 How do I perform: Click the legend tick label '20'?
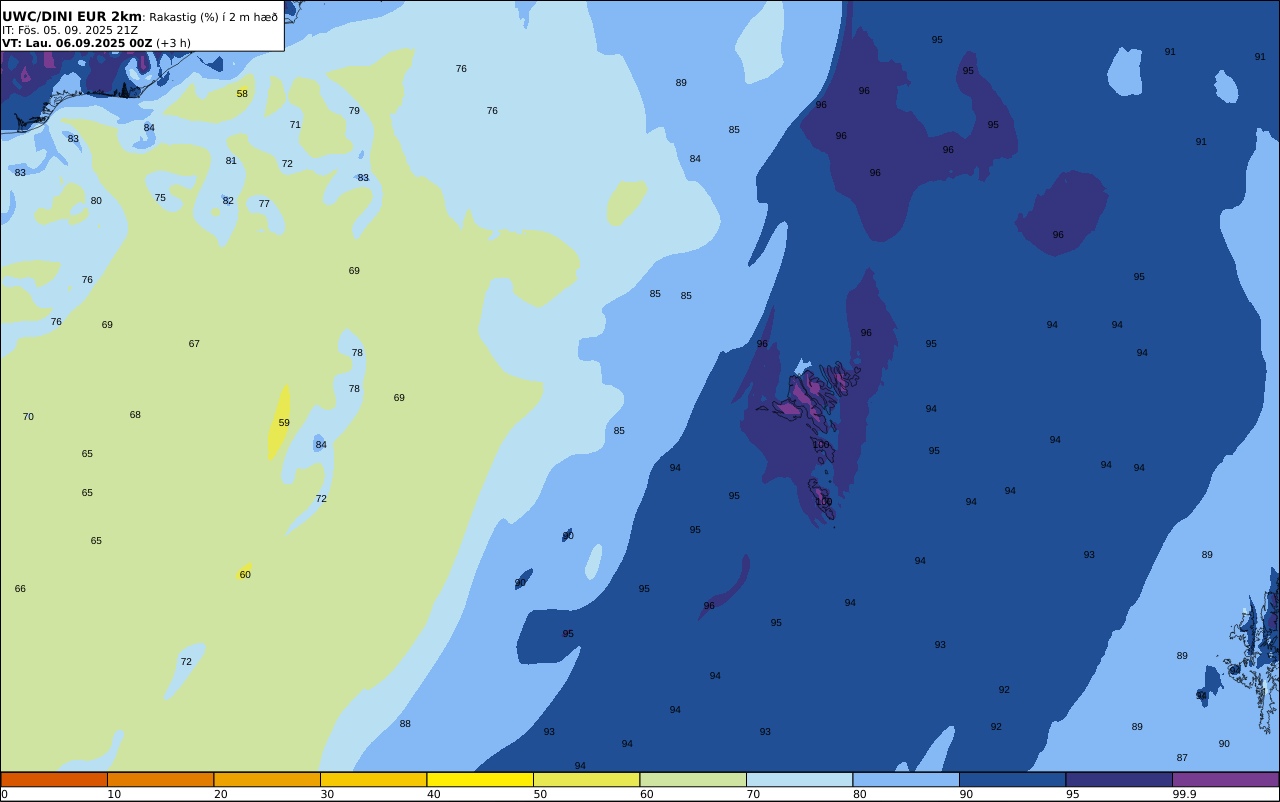[220, 794]
